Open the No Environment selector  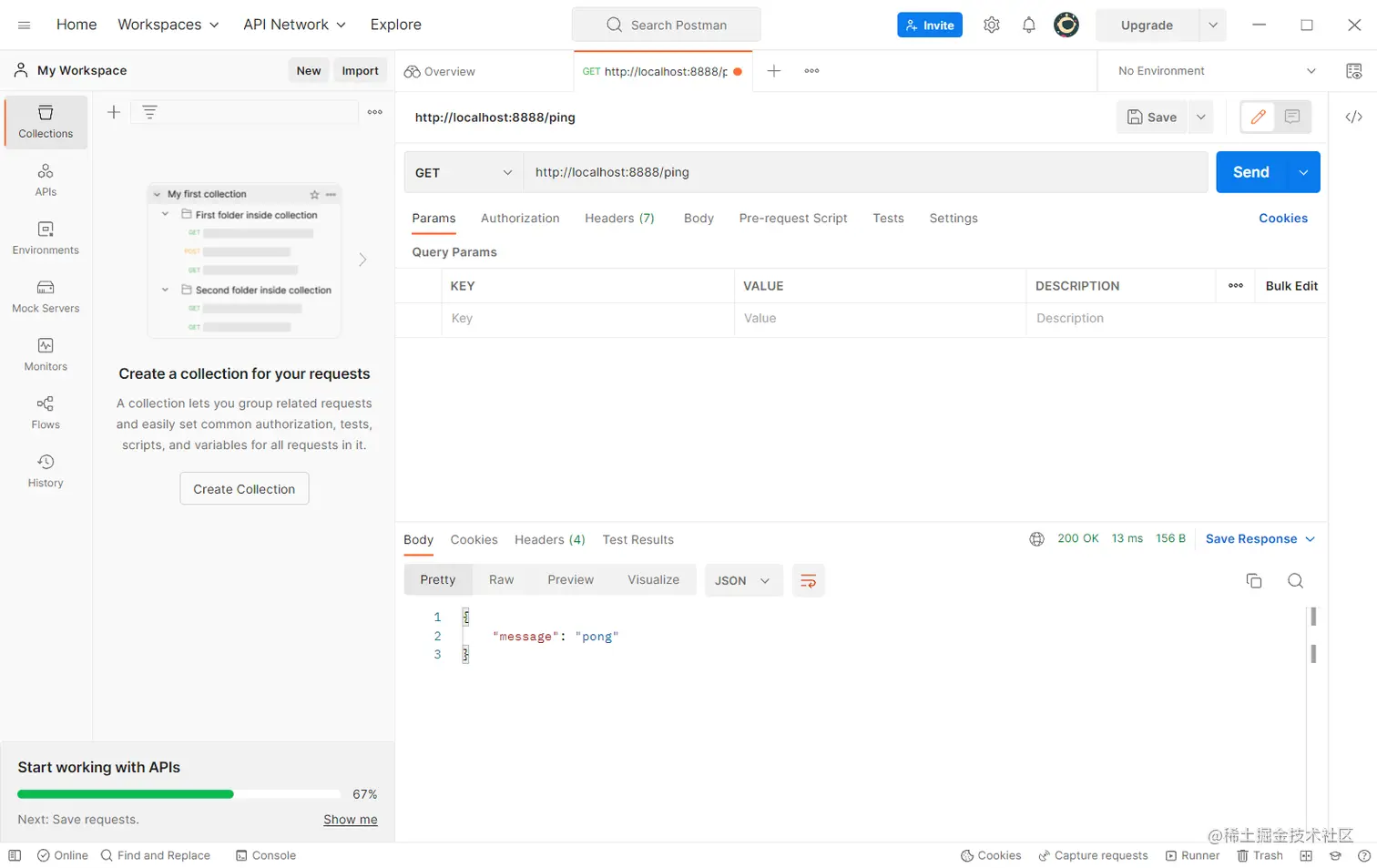click(x=1217, y=71)
